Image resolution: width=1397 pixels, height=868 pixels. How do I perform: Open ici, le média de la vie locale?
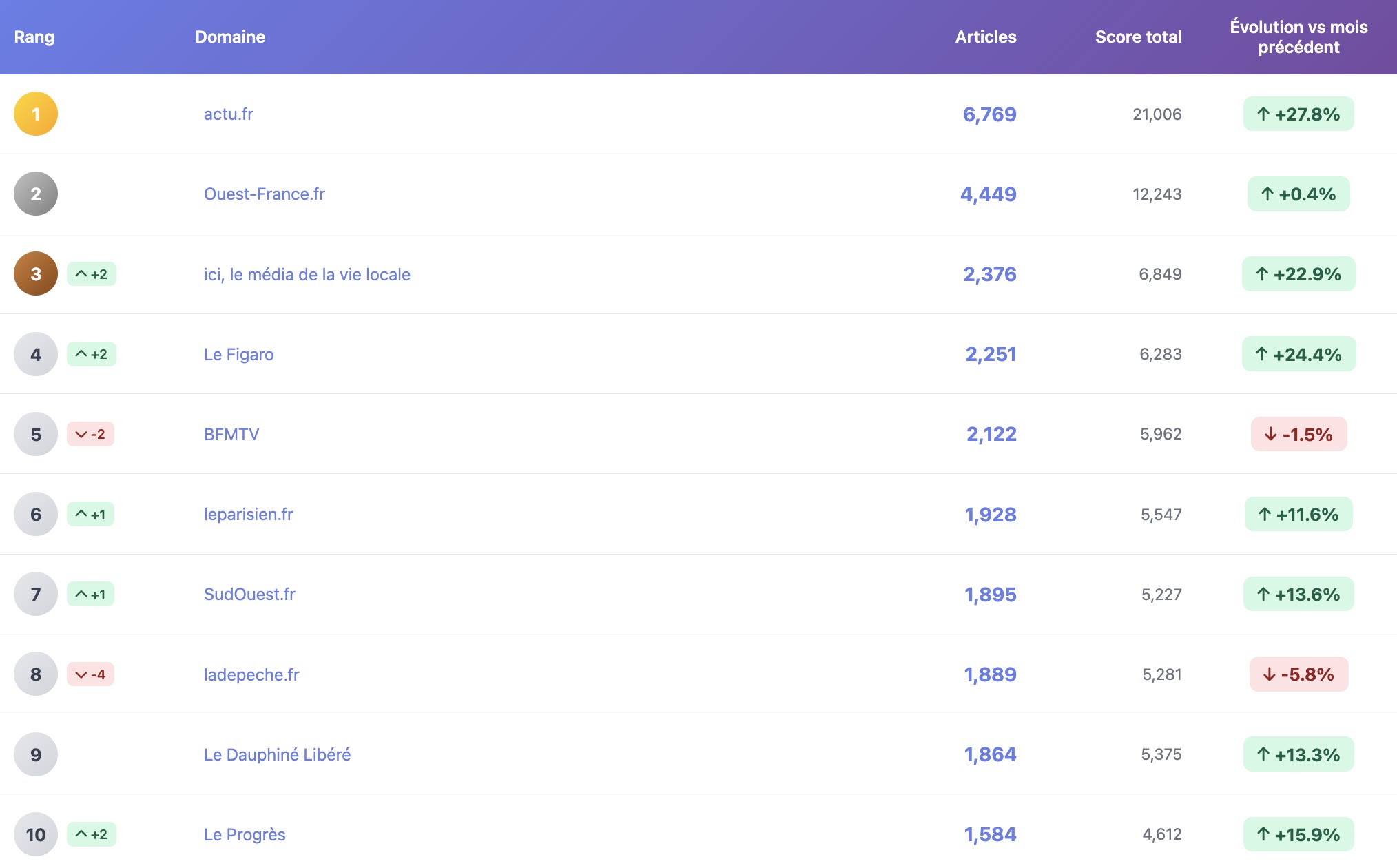[307, 274]
